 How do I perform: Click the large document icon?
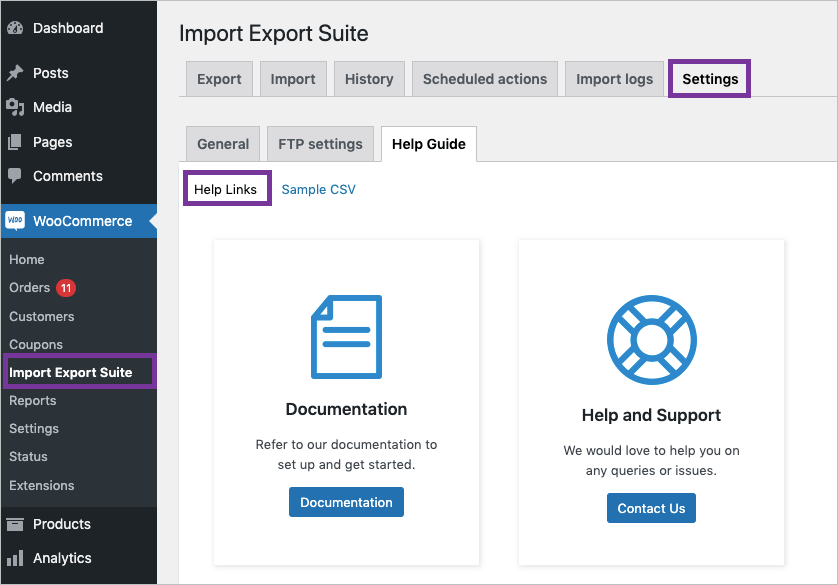point(346,337)
